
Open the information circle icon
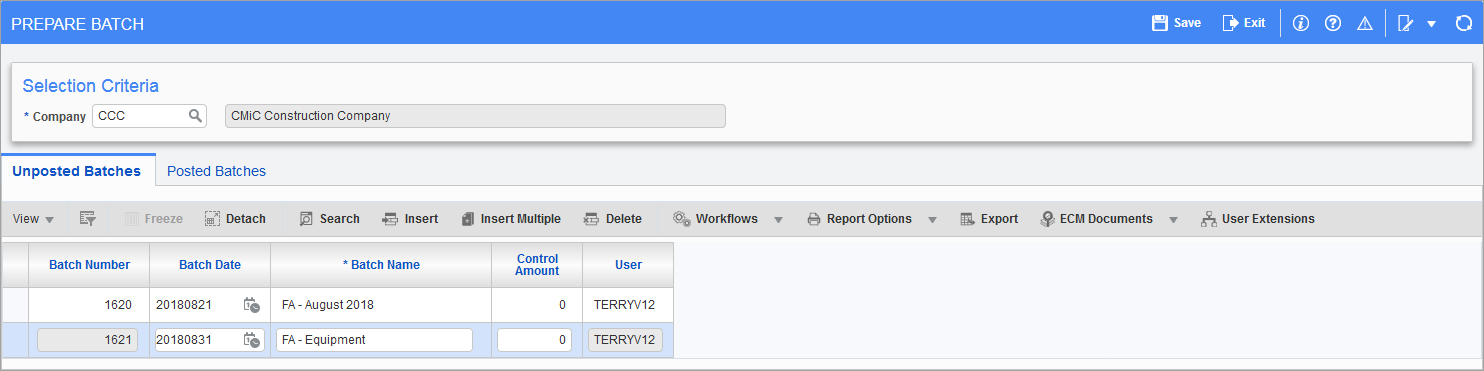(1301, 23)
